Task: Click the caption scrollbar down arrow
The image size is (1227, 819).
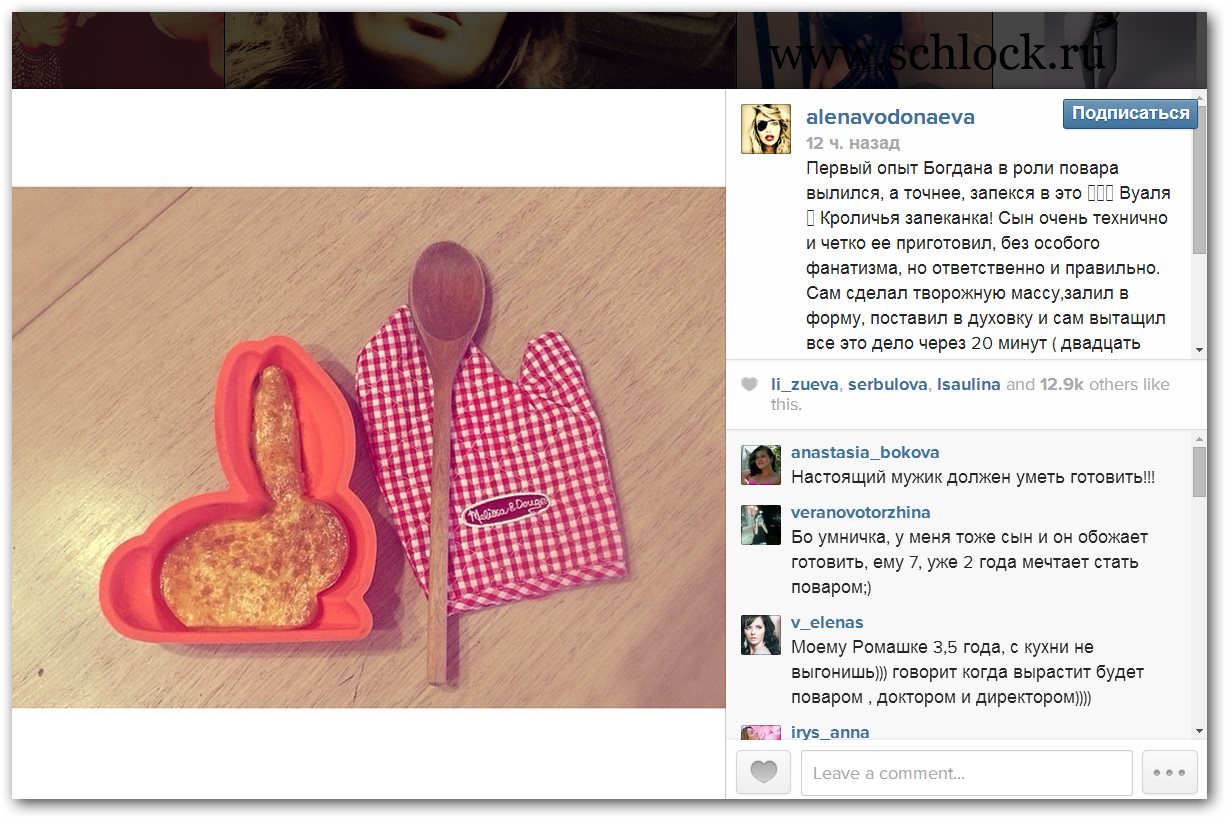Action: tap(1200, 350)
